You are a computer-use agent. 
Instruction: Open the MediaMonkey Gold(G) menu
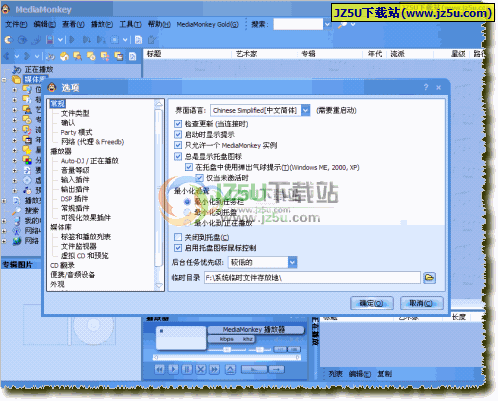(207, 24)
